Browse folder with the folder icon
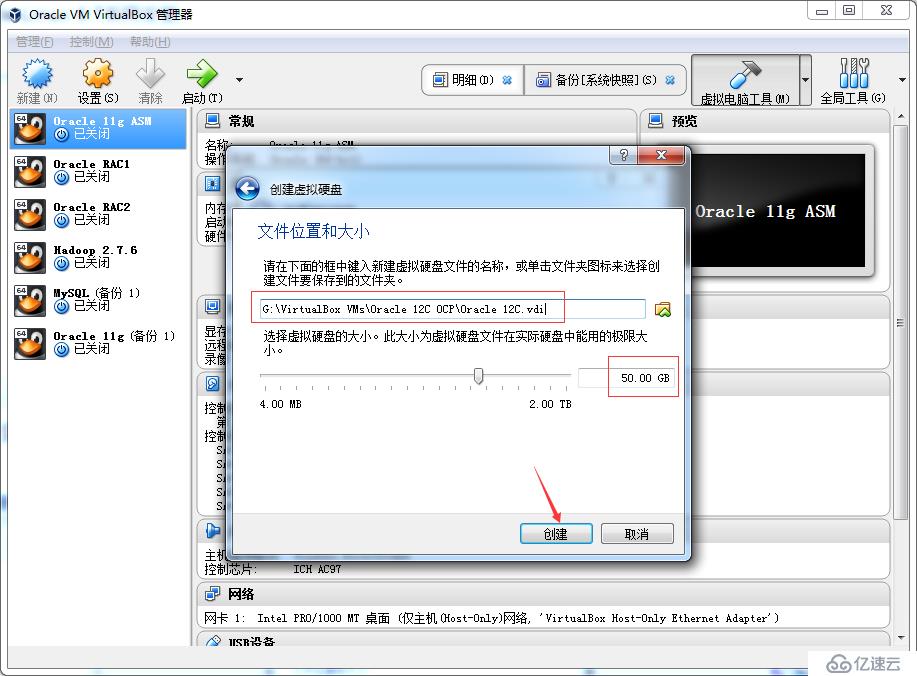Image resolution: width=917 pixels, height=676 pixels. tap(663, 309)
